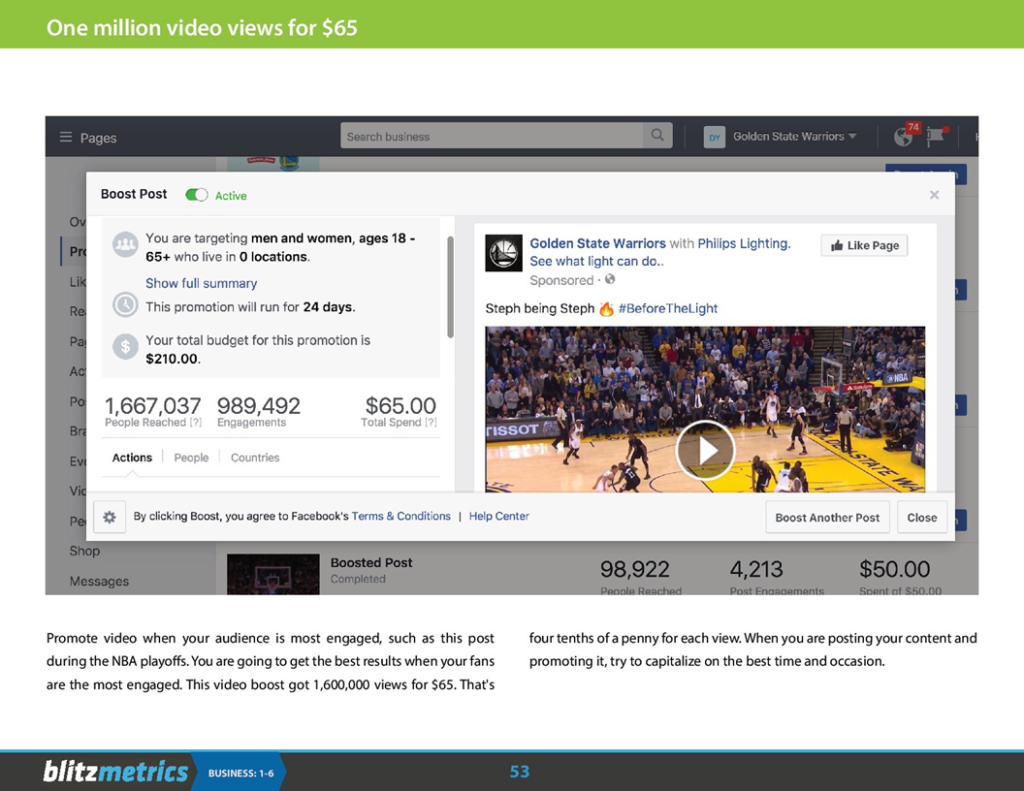Click the page number 53
The image size is (1024, 791).
[x=519, y=771]
